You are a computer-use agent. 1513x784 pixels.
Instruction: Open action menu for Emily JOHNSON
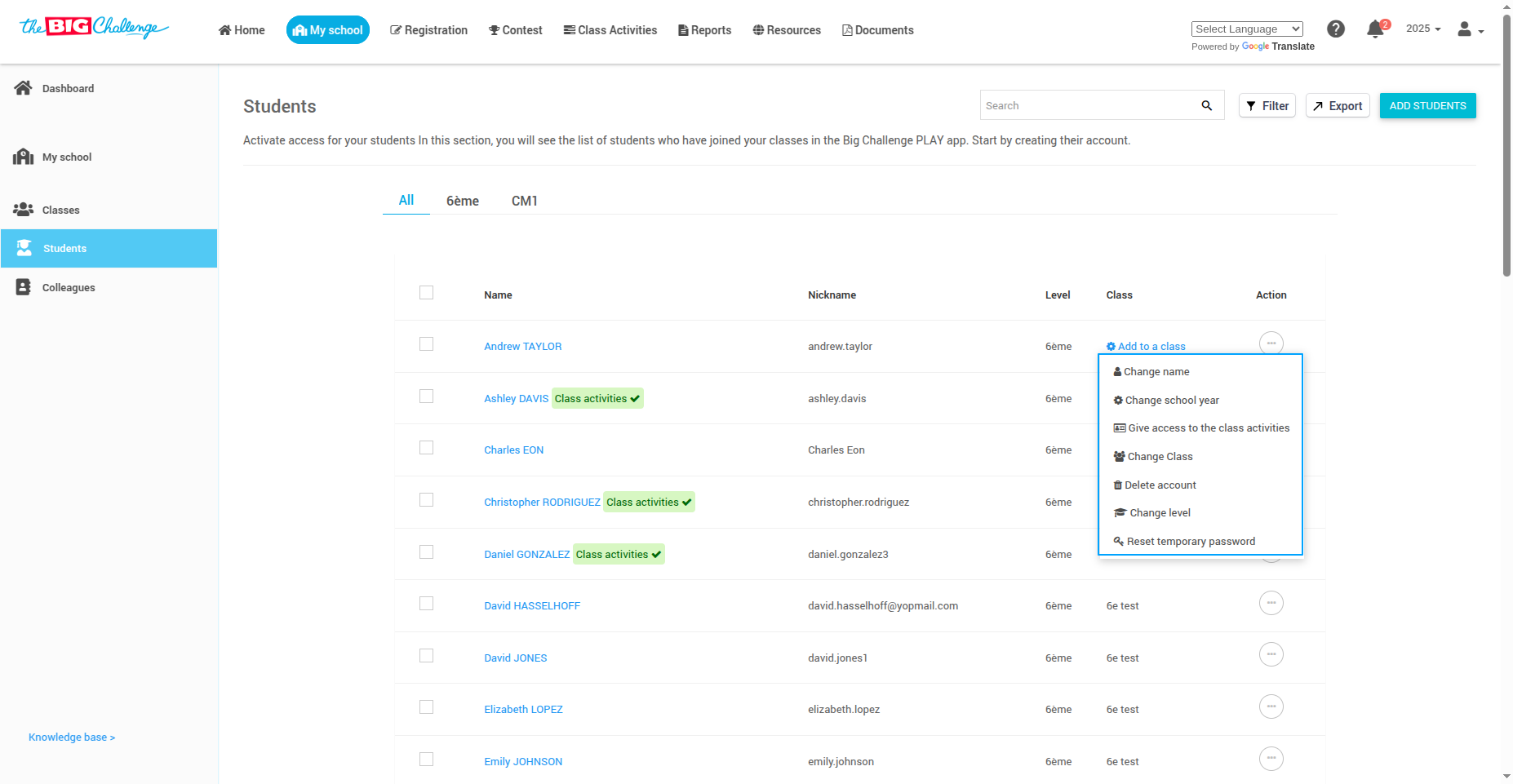point(1271,759)
